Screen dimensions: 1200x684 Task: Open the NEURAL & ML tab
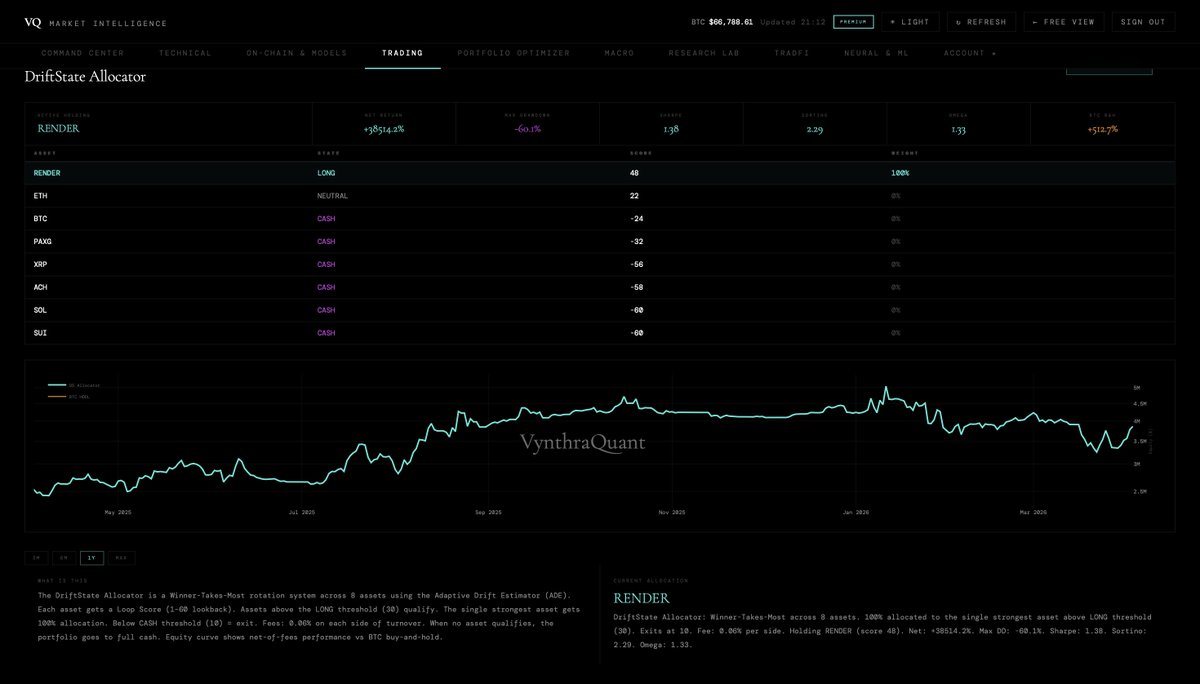pos(875,53)
